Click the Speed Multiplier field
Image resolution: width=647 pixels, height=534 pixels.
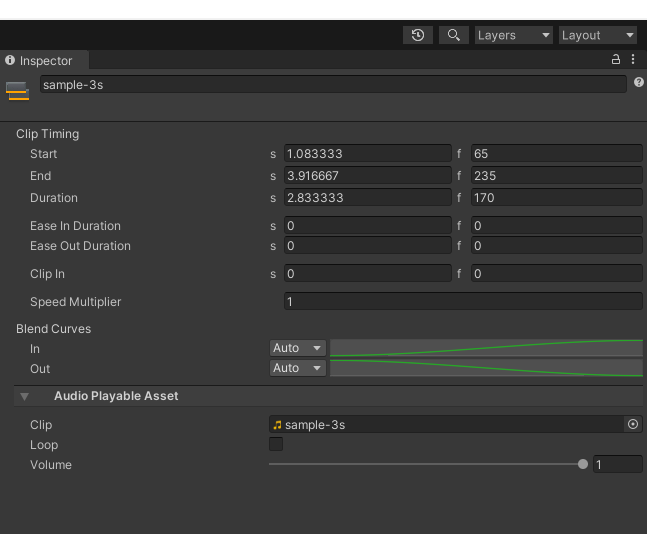[x=463, y=302]
